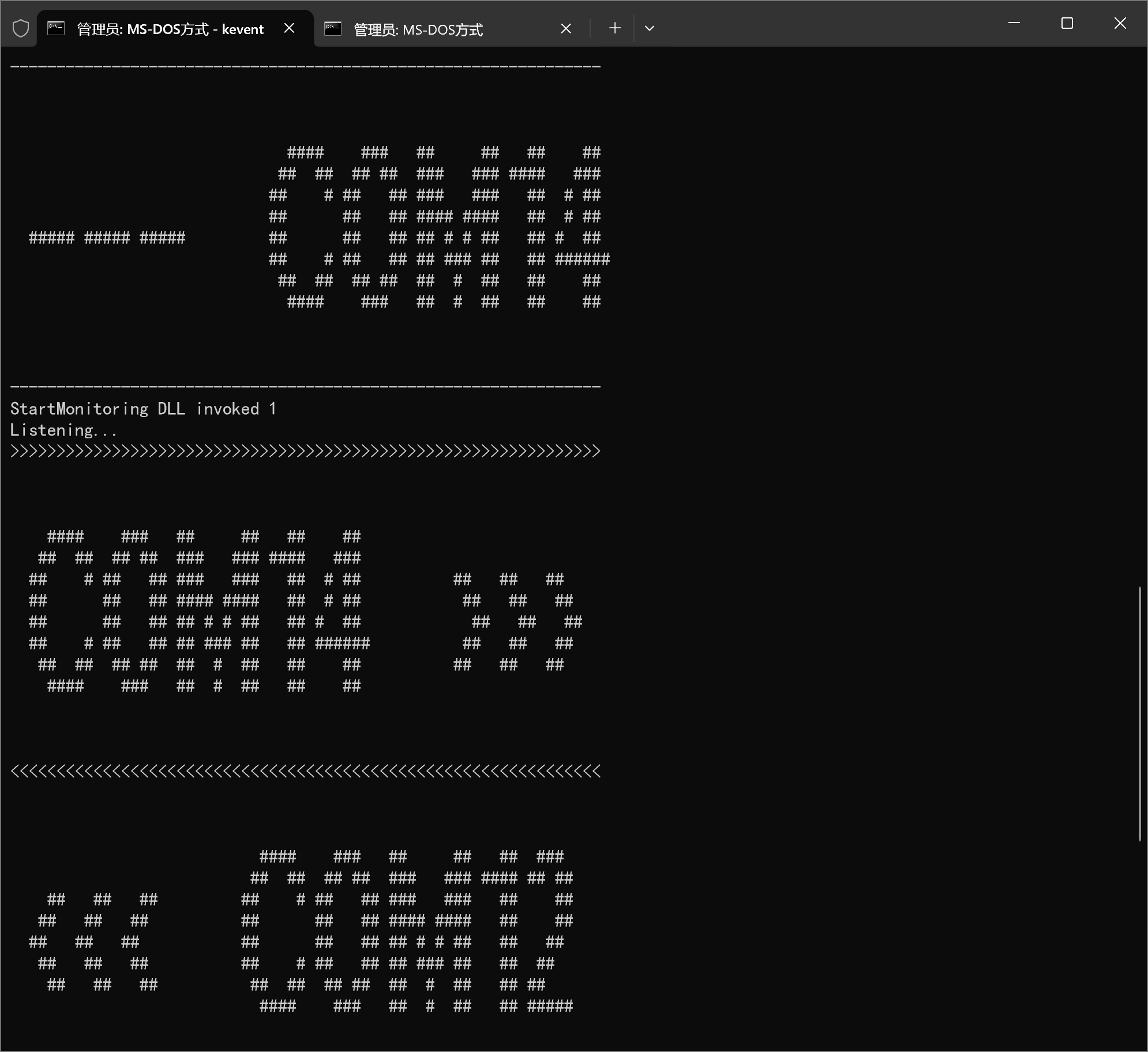Screen dimensions: 1148x1052
Task: Click the 'Listening...' output line
Action: (63, 430)
